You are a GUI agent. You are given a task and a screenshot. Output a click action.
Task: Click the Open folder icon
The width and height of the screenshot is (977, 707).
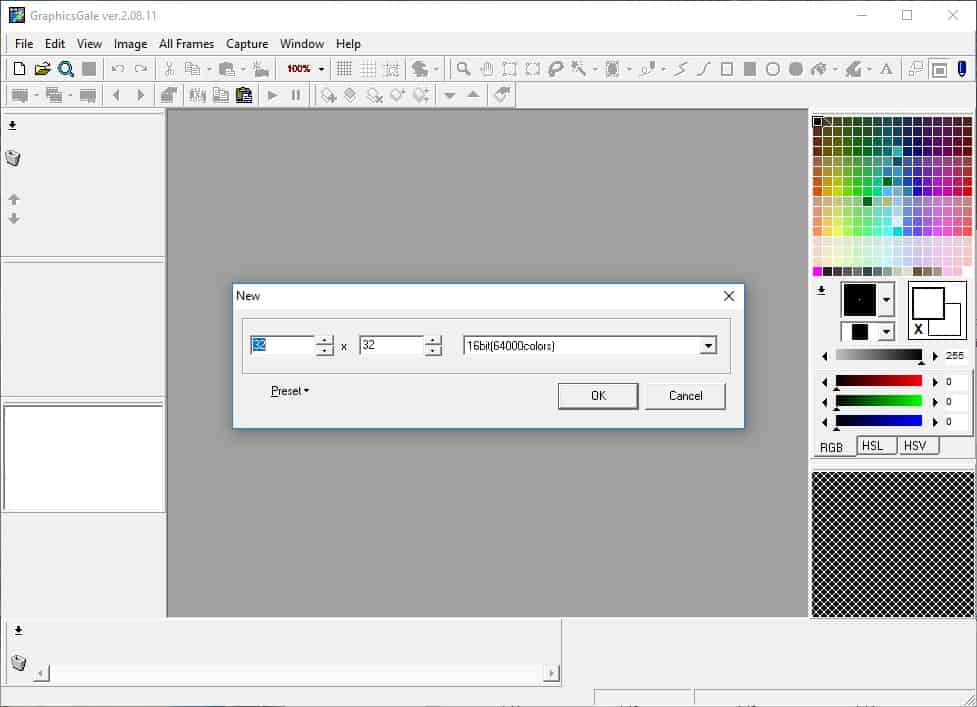[x=42, y=69]
